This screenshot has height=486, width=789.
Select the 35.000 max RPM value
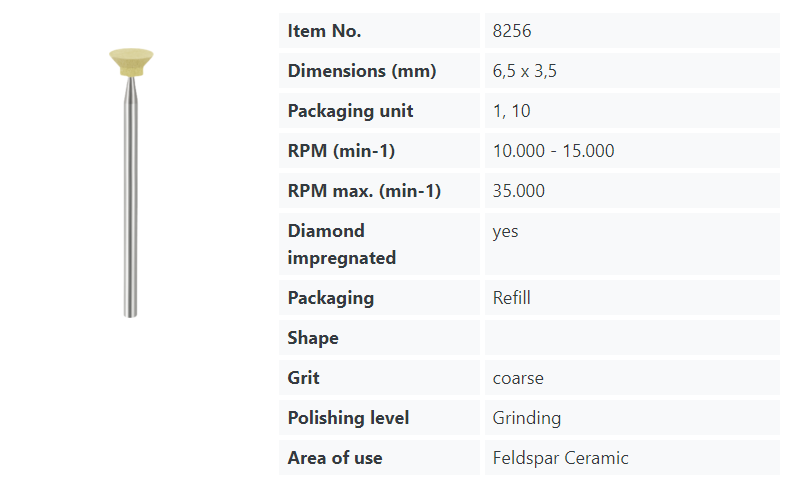tap(519, 191)
